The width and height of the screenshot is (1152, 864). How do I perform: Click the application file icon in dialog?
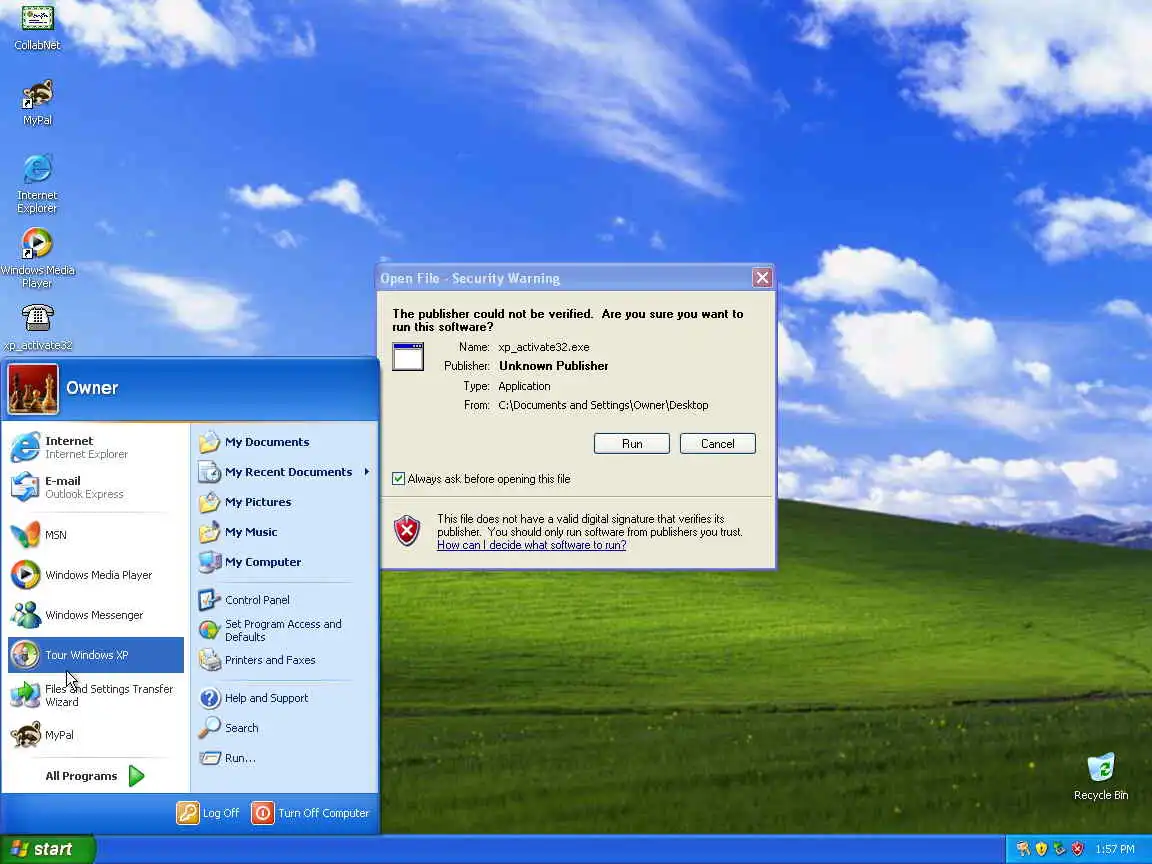(x=408, y=357)
